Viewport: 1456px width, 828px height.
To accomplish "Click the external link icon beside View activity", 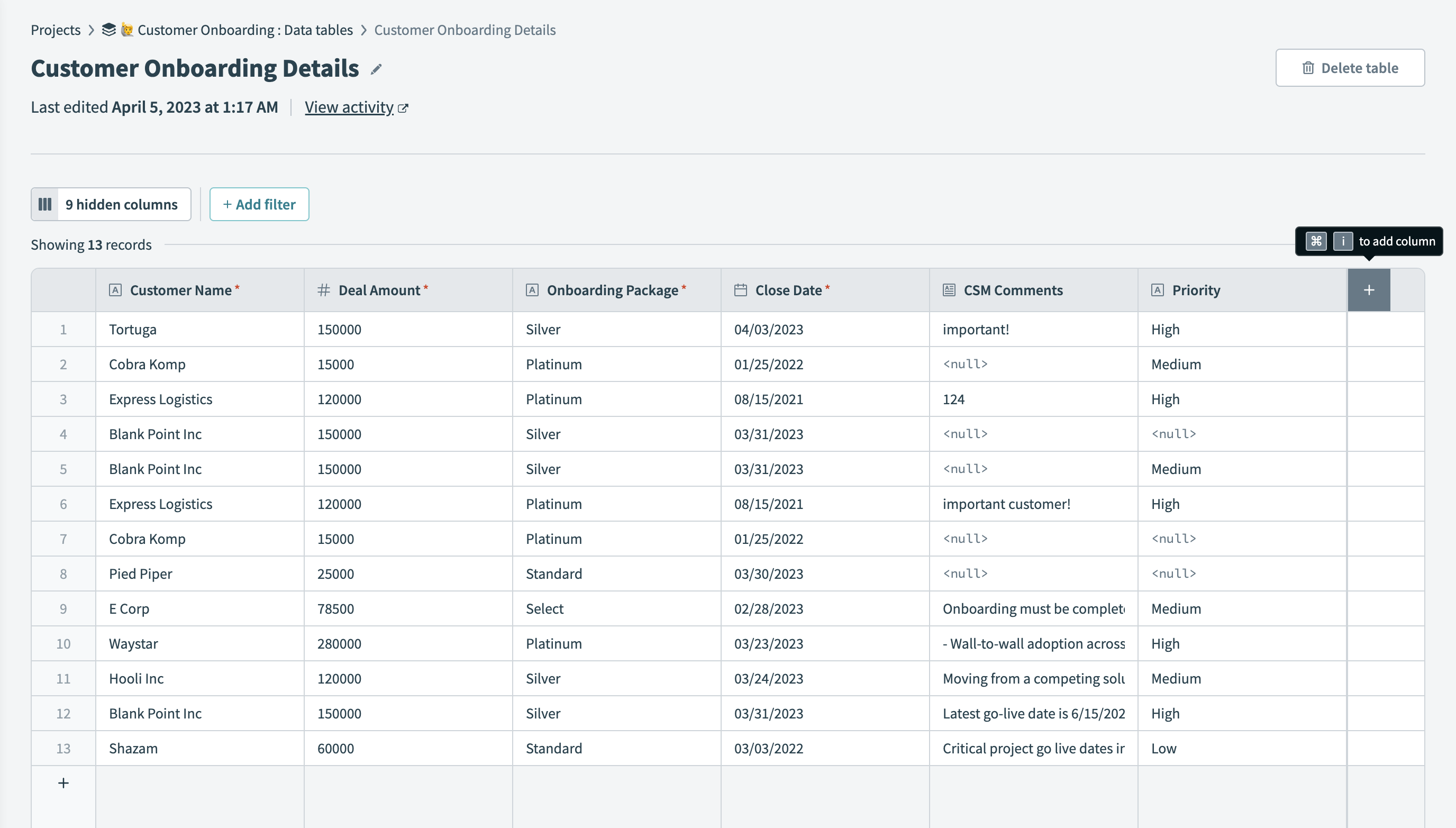I will click(404, 107).
